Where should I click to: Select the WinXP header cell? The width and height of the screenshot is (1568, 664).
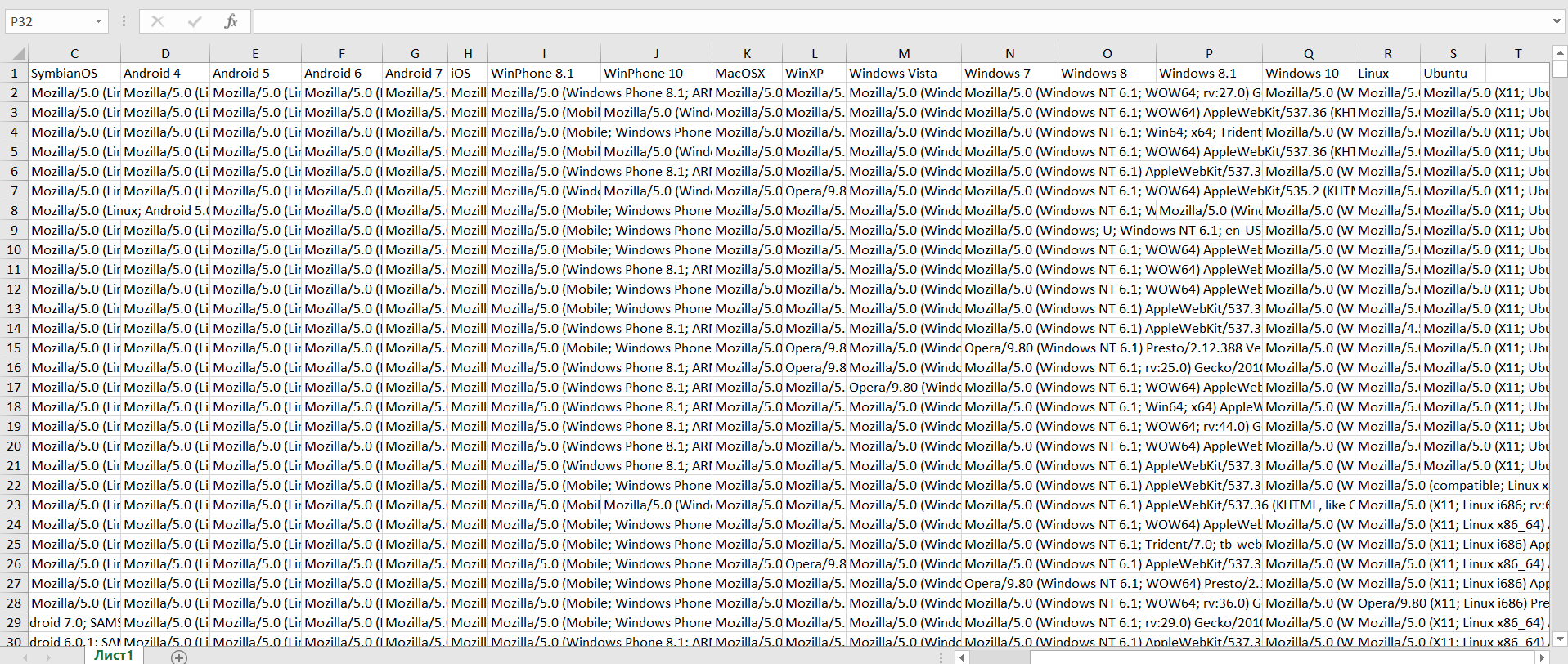coord(815,73)
